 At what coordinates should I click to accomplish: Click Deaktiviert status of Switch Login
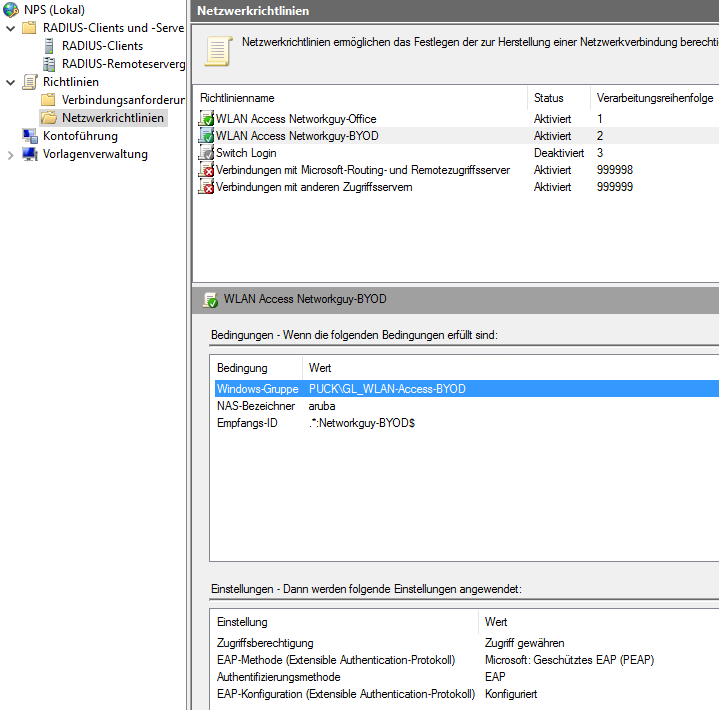(559, 153)
